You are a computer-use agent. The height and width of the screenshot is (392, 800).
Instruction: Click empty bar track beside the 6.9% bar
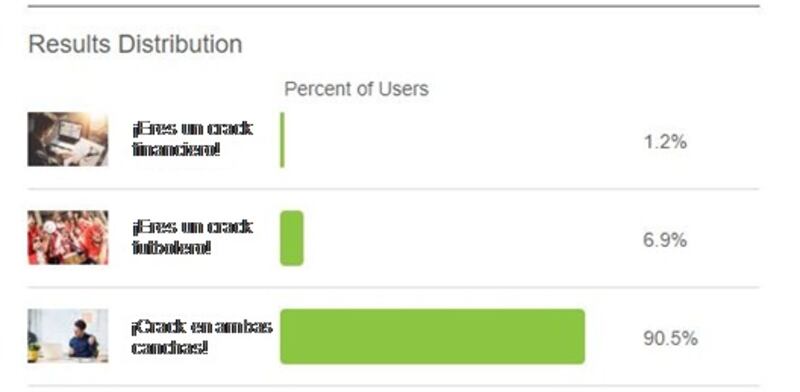click(444, 238)
